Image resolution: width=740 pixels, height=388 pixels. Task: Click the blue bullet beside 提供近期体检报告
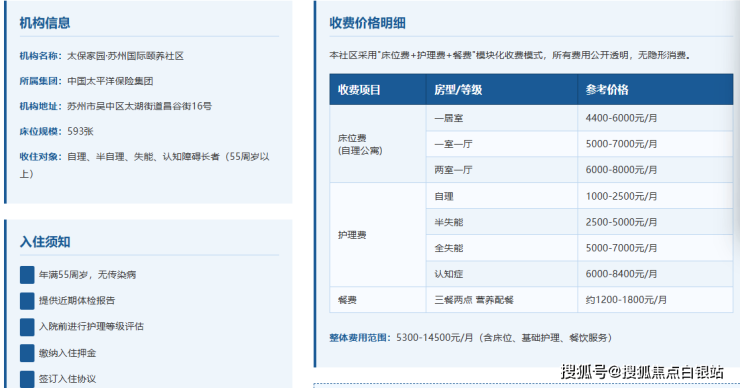[27, 301]
